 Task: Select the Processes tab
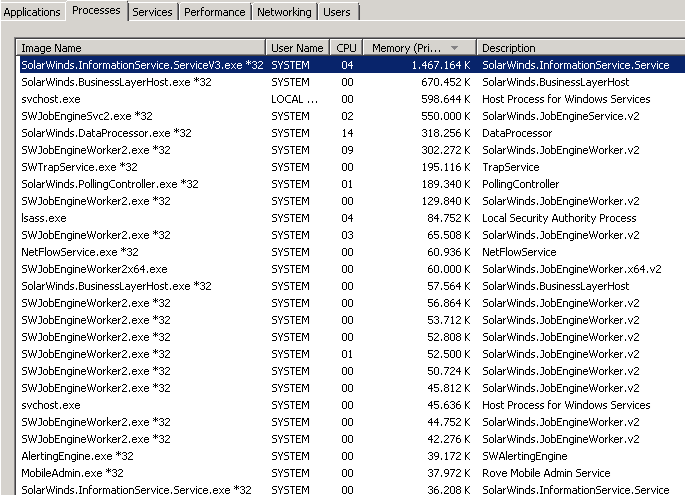[96, 10]
